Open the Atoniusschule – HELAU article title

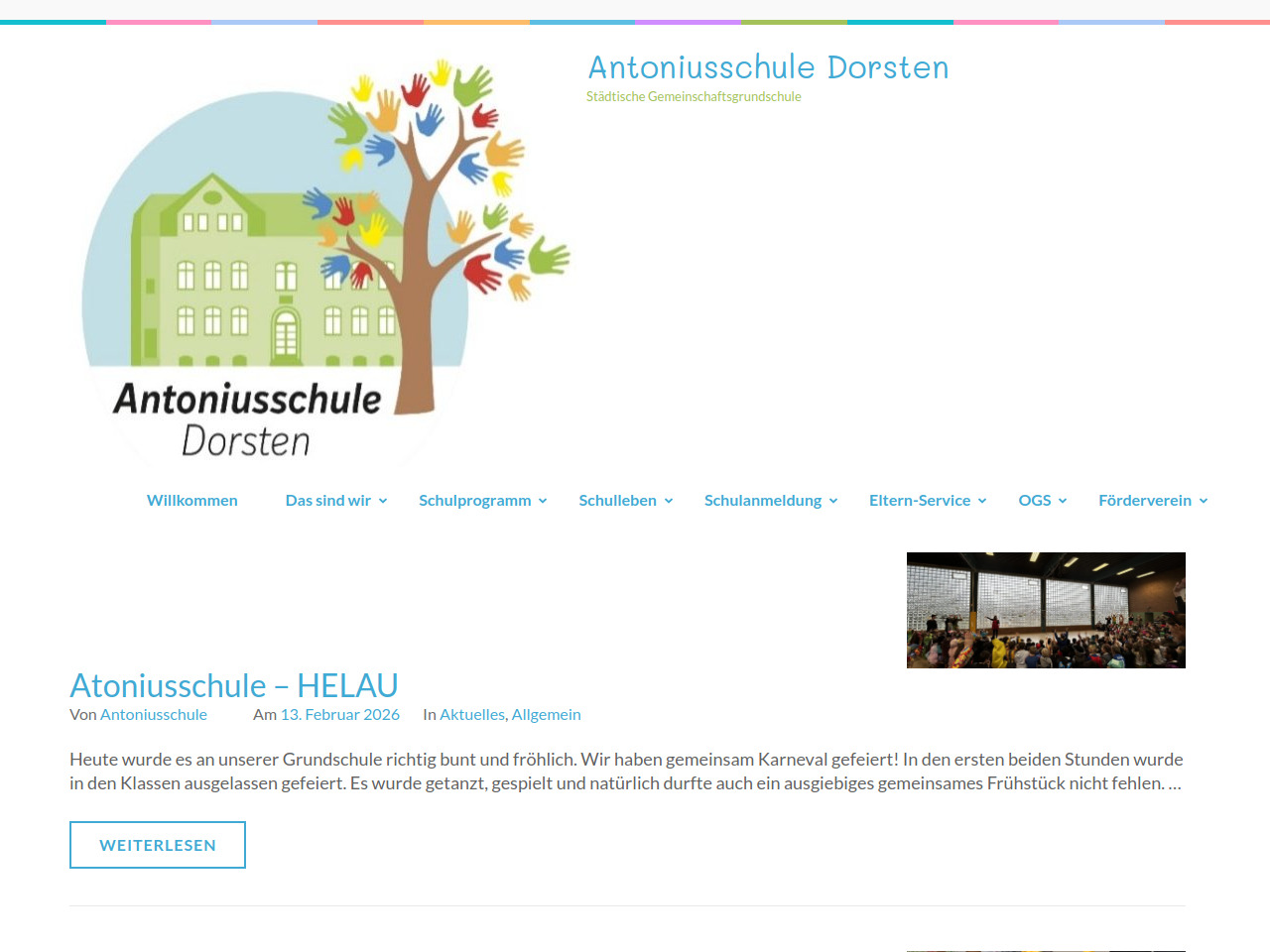(x=233, y=685)
